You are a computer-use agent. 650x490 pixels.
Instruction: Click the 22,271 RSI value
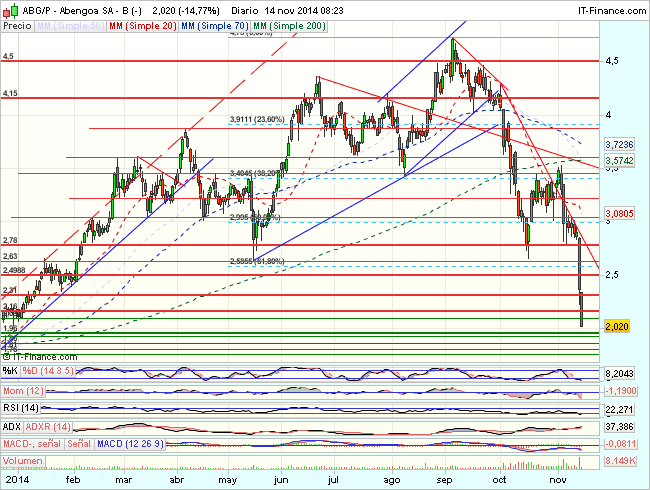[619, 410]
